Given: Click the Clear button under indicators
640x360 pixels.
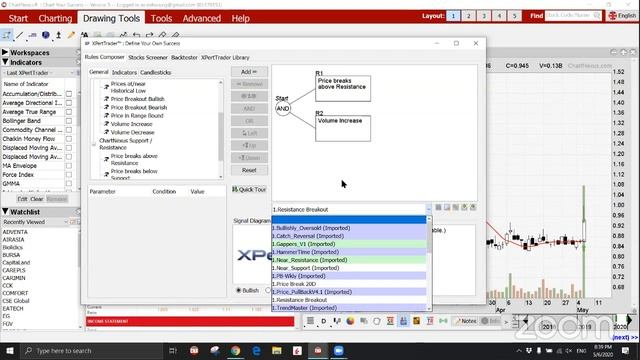Looking at the screenshot, I should pos(36,199).
